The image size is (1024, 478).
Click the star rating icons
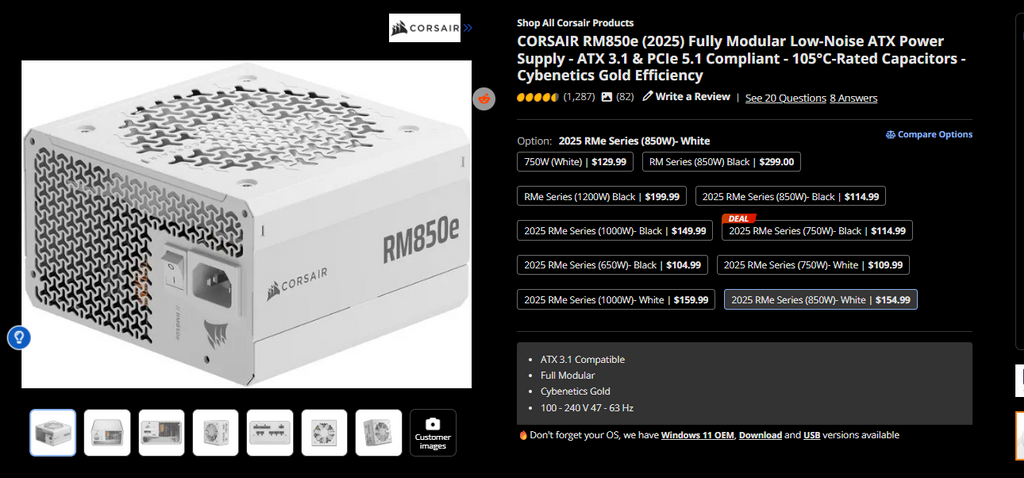coord(537,97)
